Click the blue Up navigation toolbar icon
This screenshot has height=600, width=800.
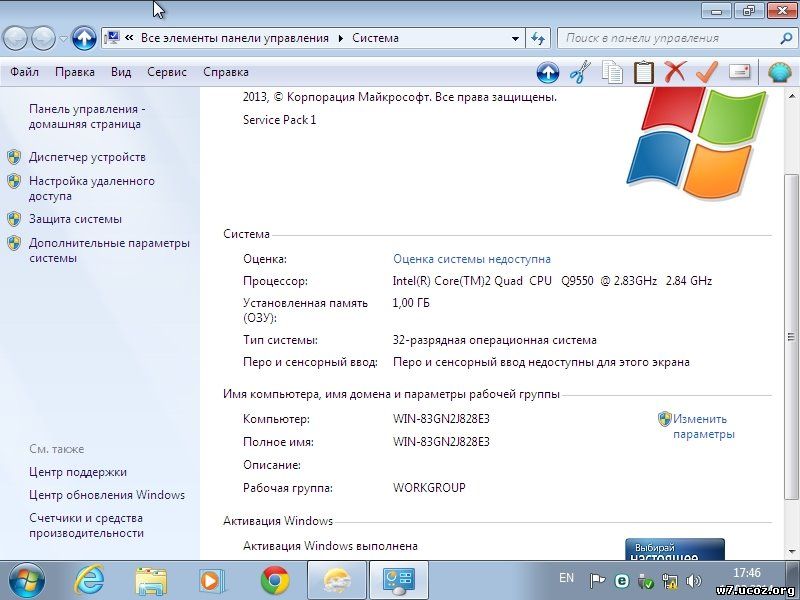pos(548,73)
